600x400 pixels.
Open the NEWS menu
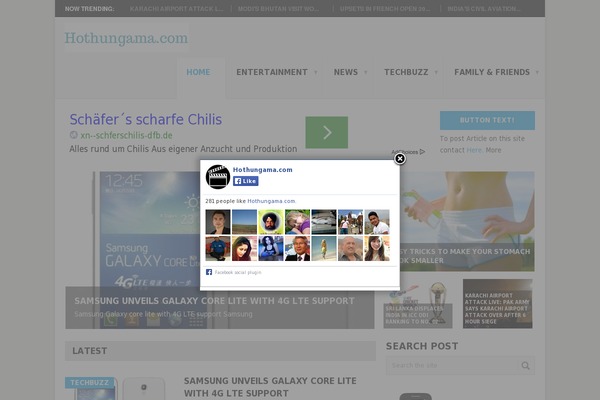click(346, 72)
